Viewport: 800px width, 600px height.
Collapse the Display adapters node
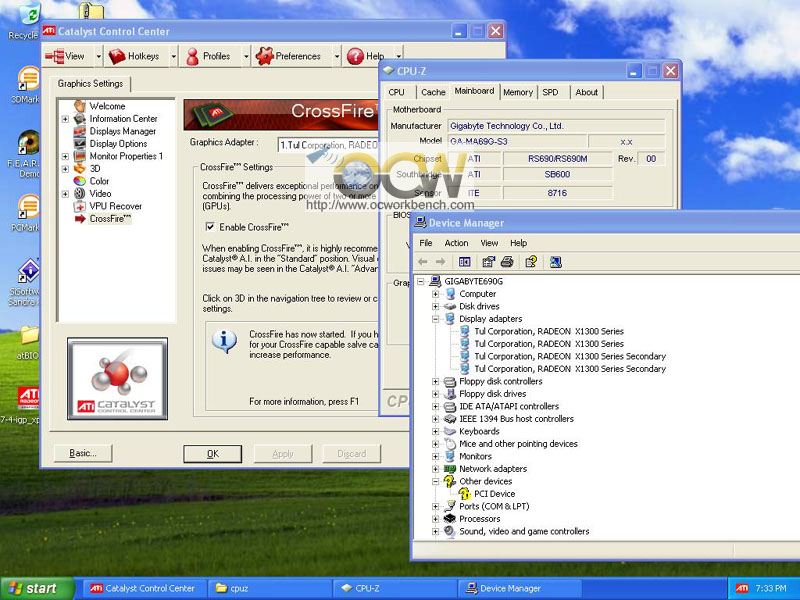[x=435, y=319]
